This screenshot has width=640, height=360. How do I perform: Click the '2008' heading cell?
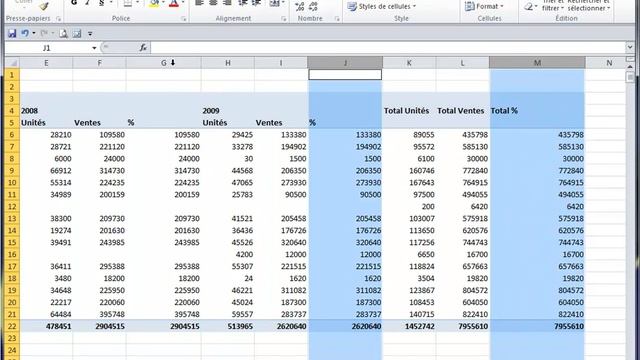(x=46, y=111)
